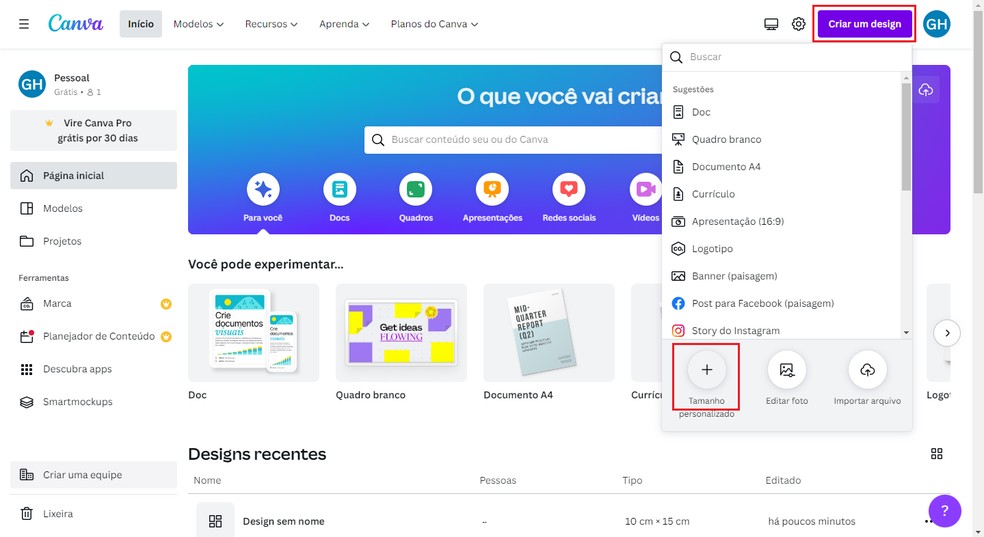Click the Nome column header
The width and height of the screenshot is (984, 537).
(x=207, y=480)
